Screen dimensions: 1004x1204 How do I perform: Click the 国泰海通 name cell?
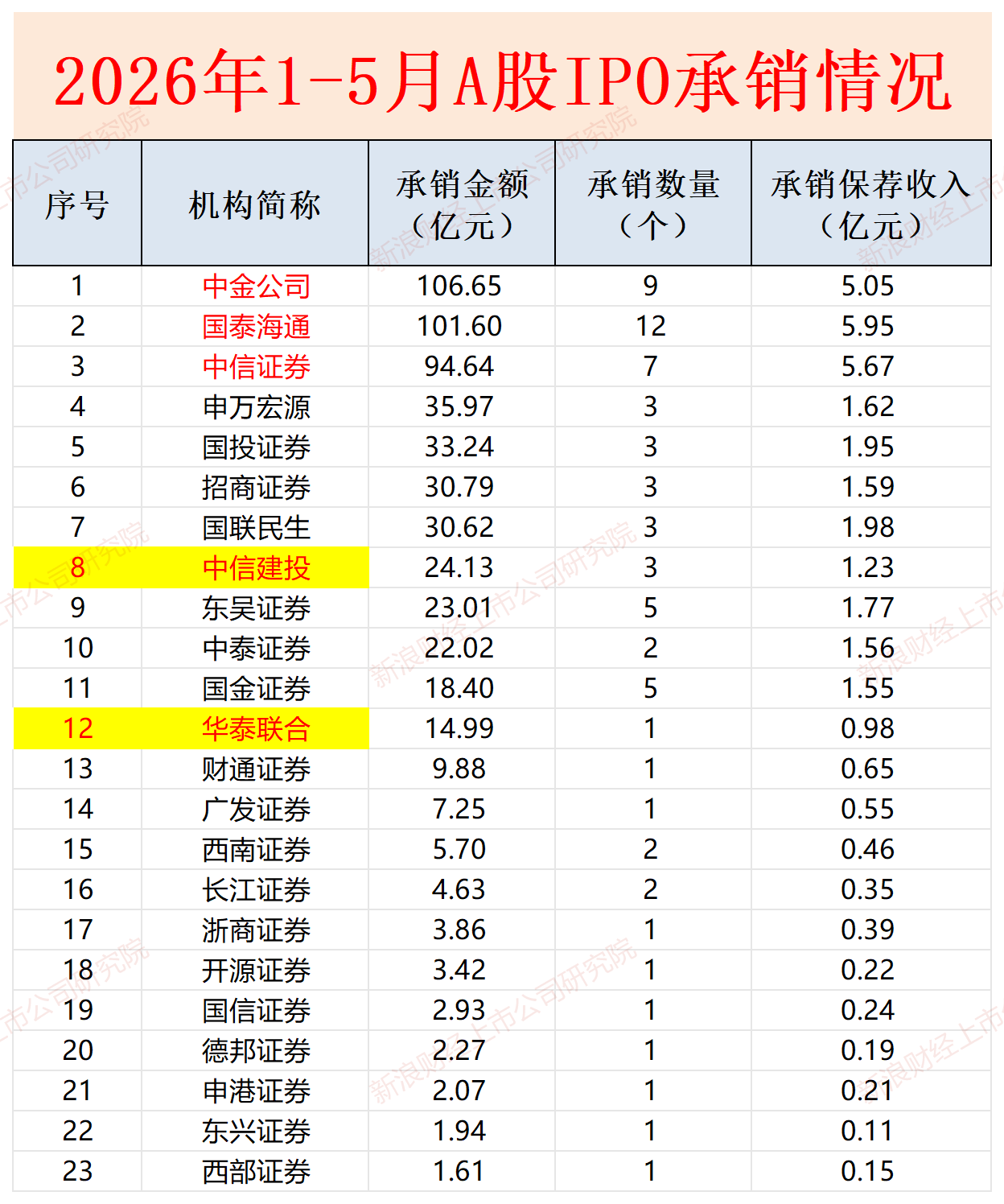[x=255, y=327]
